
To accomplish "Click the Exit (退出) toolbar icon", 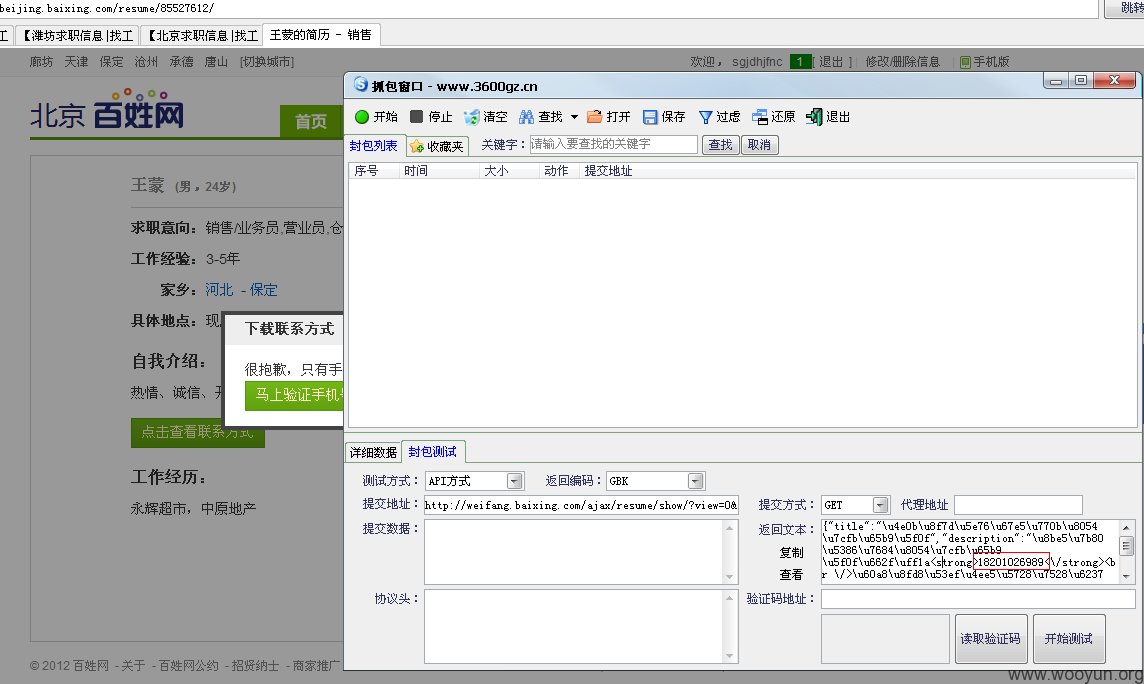I will [814, 117].
